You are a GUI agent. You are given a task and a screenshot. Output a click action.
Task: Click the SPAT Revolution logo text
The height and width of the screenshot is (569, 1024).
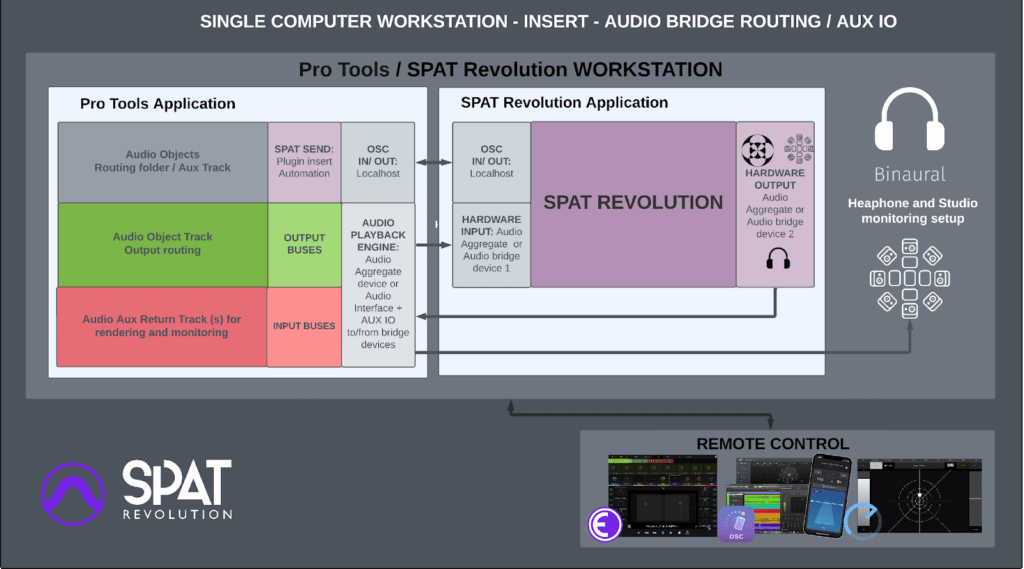pyautogui.click(x=177, y=489)
